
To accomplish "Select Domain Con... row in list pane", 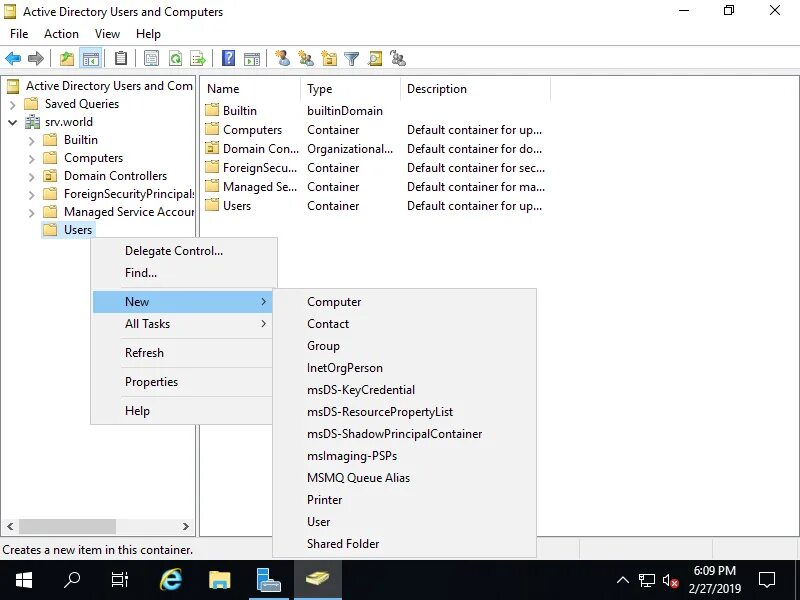I will coord(376,148).
